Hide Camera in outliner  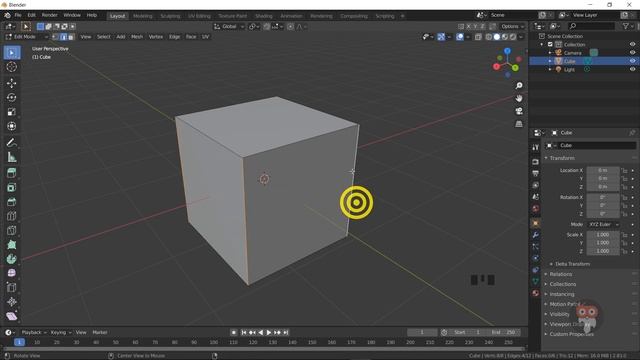tap(632, 53)
